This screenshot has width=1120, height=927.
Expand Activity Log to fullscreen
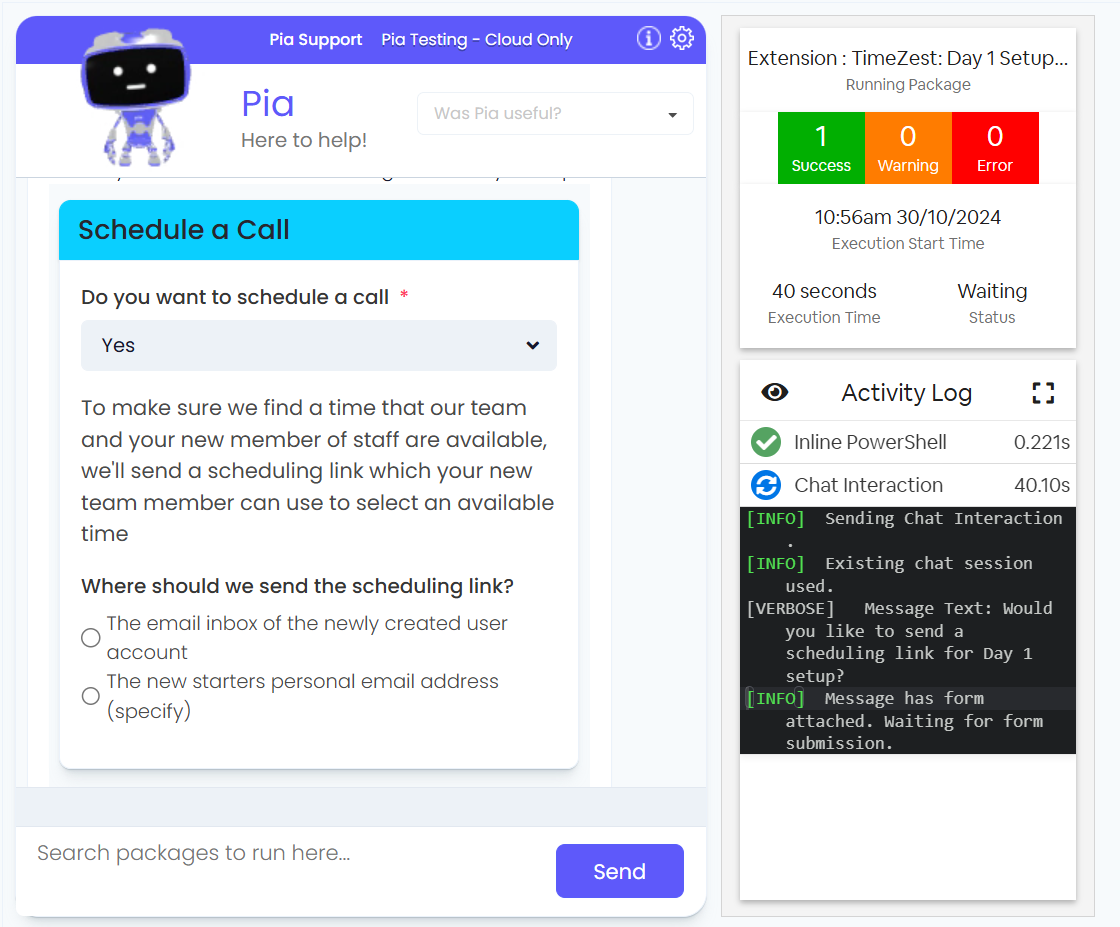pyautogui.click(x=1043, y=392)
